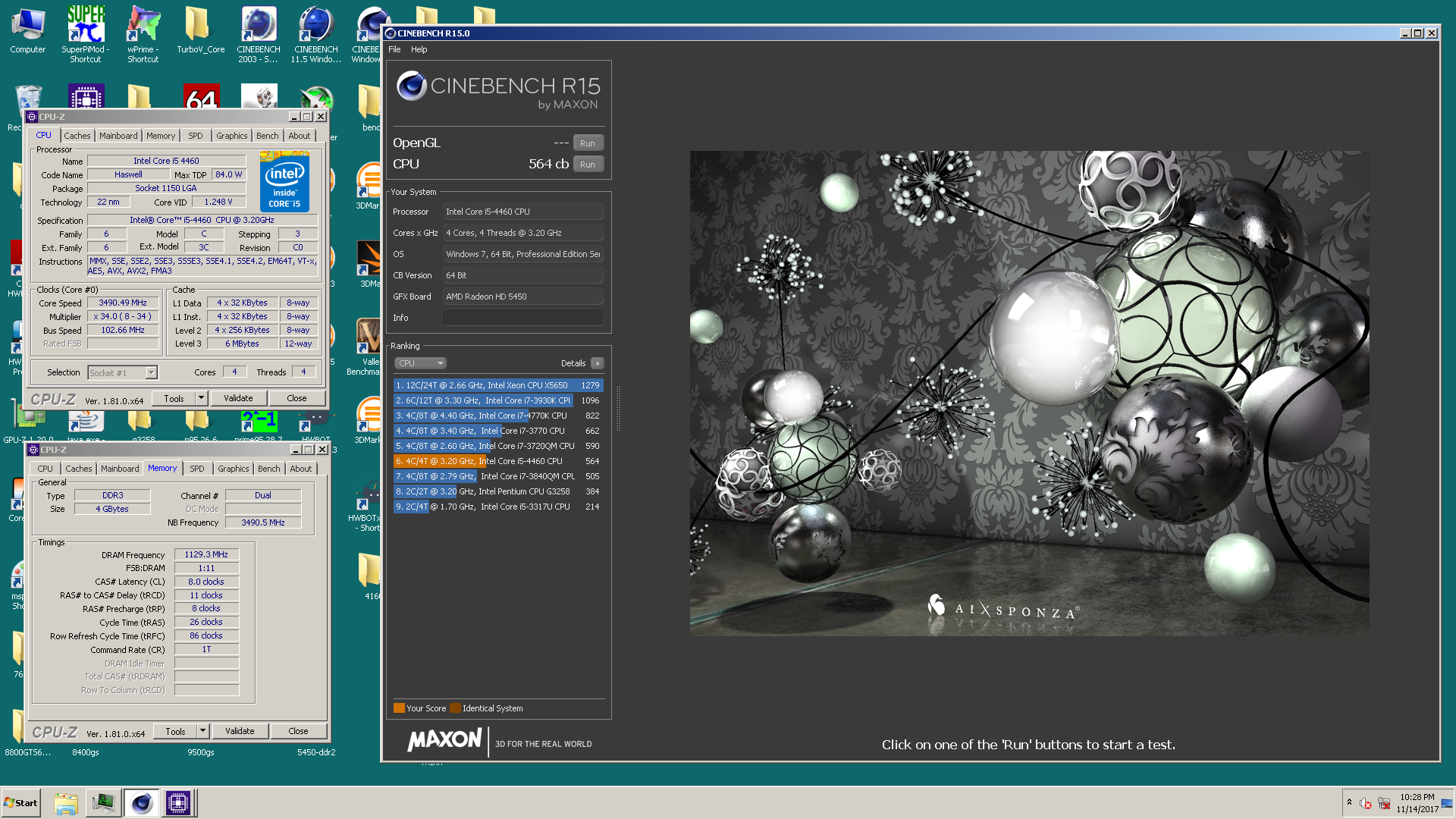Open the Help menu in Cinebench

[419, 49]
